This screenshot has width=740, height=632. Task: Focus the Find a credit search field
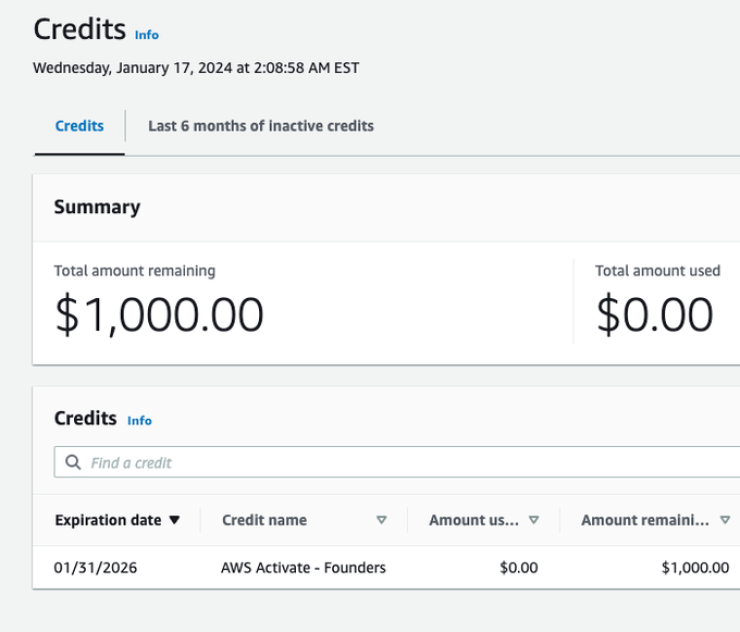pos(396,462)
